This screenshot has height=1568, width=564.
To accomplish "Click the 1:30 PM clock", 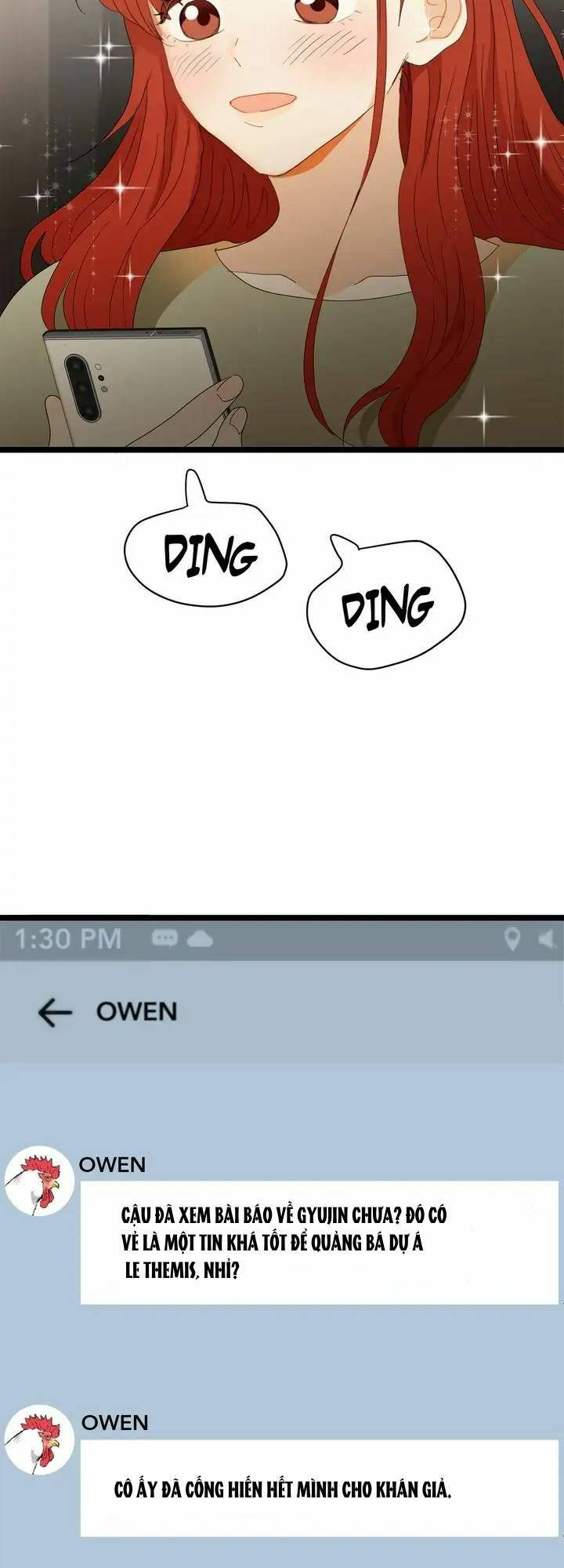I will 68,938.
